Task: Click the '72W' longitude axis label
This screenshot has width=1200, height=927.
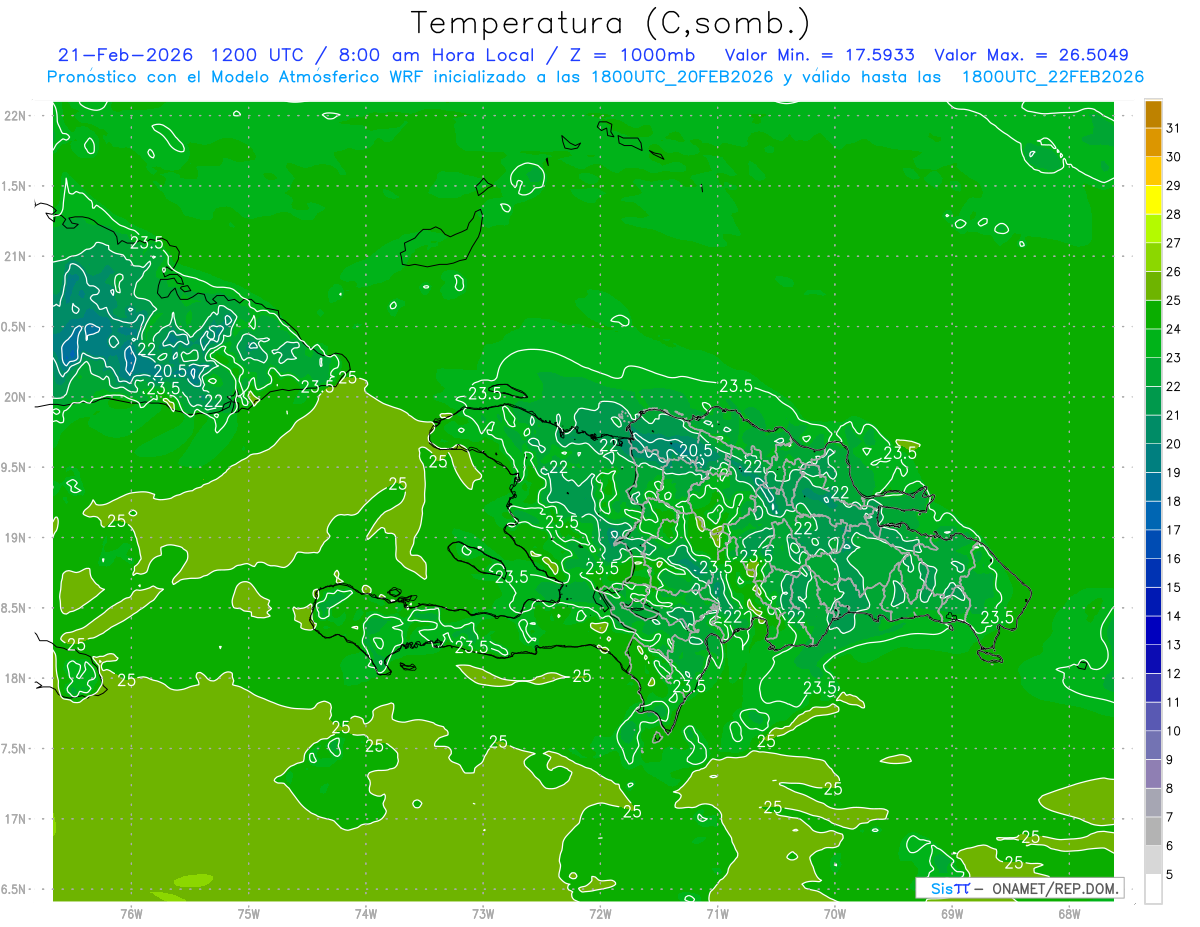Action: [x=600, y=913]
